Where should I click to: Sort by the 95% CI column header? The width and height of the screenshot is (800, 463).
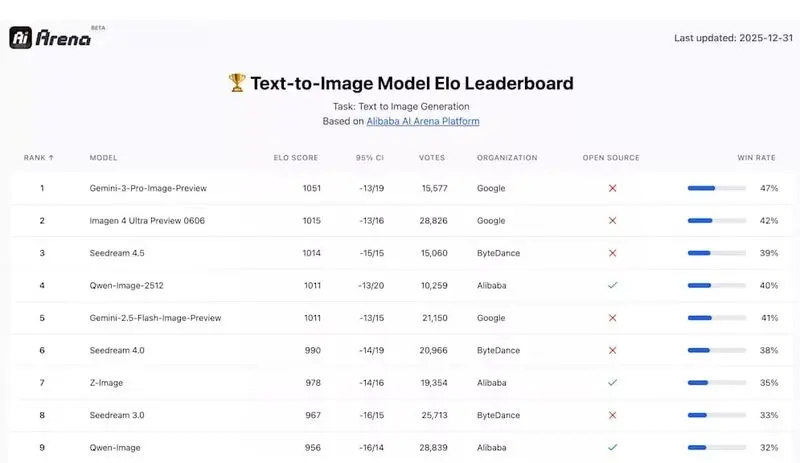point(370,158)
